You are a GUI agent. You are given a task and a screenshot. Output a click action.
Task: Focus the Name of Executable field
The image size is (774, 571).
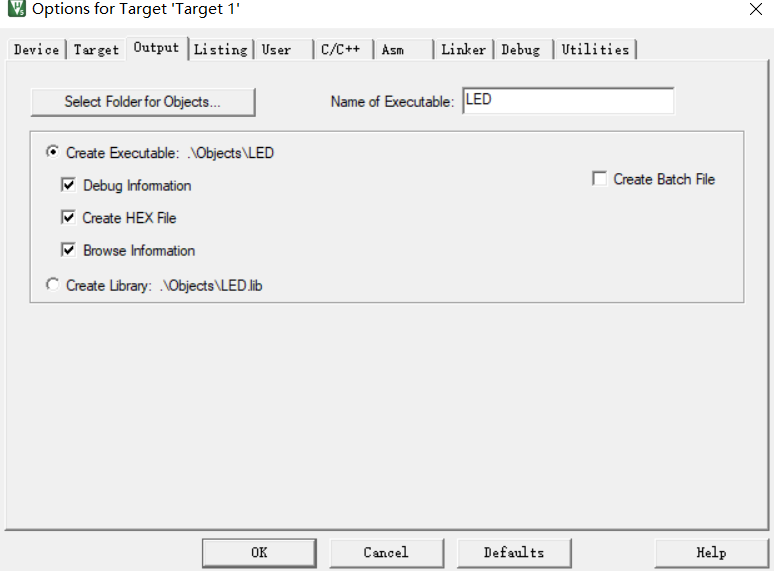[x=568, y=101]
